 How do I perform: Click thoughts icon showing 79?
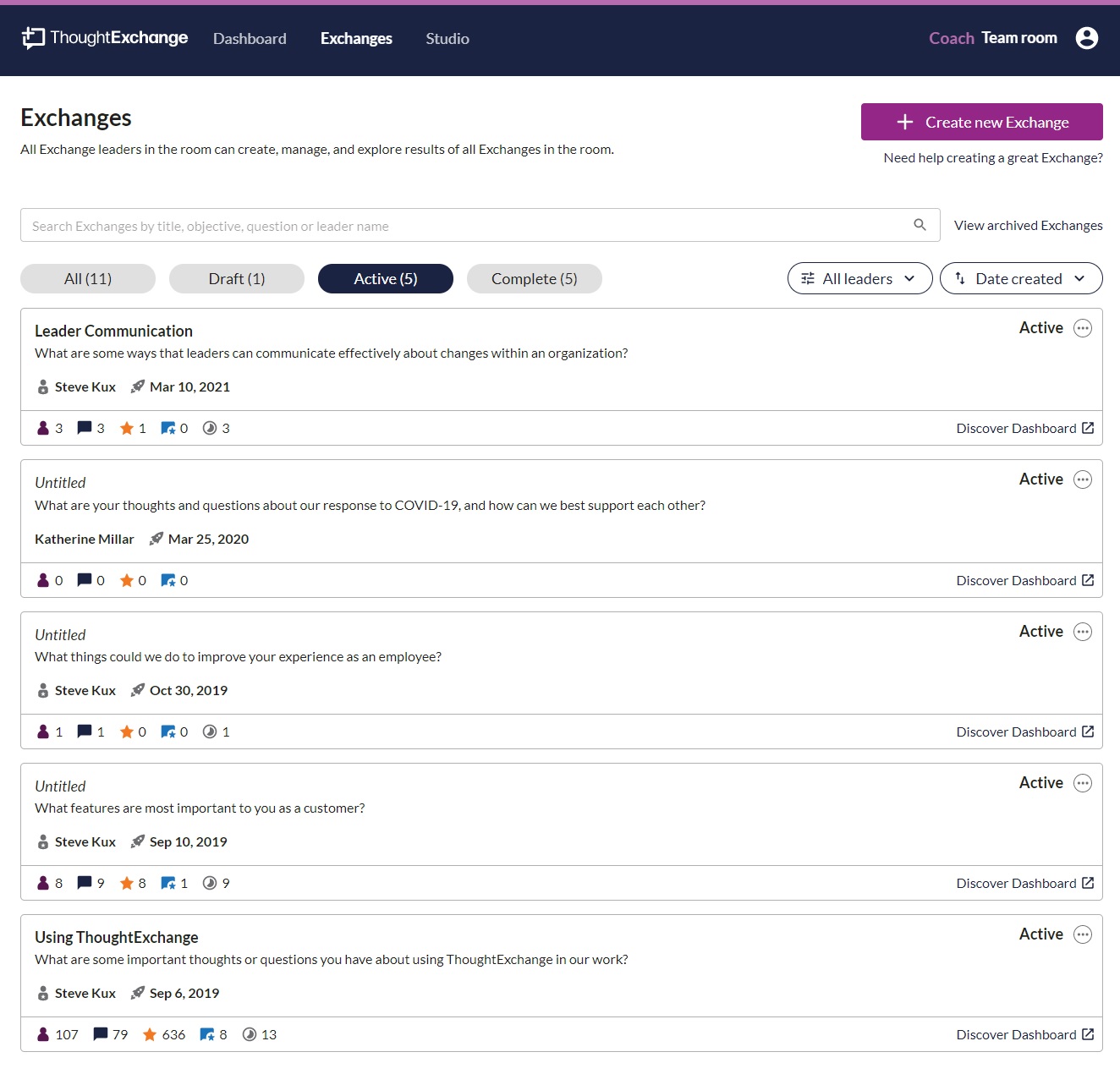click(x=101, y=1034)
